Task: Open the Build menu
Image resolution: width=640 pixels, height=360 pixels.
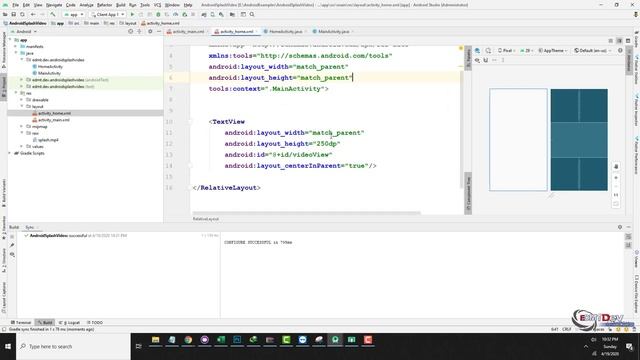Action: pos(121,5)
